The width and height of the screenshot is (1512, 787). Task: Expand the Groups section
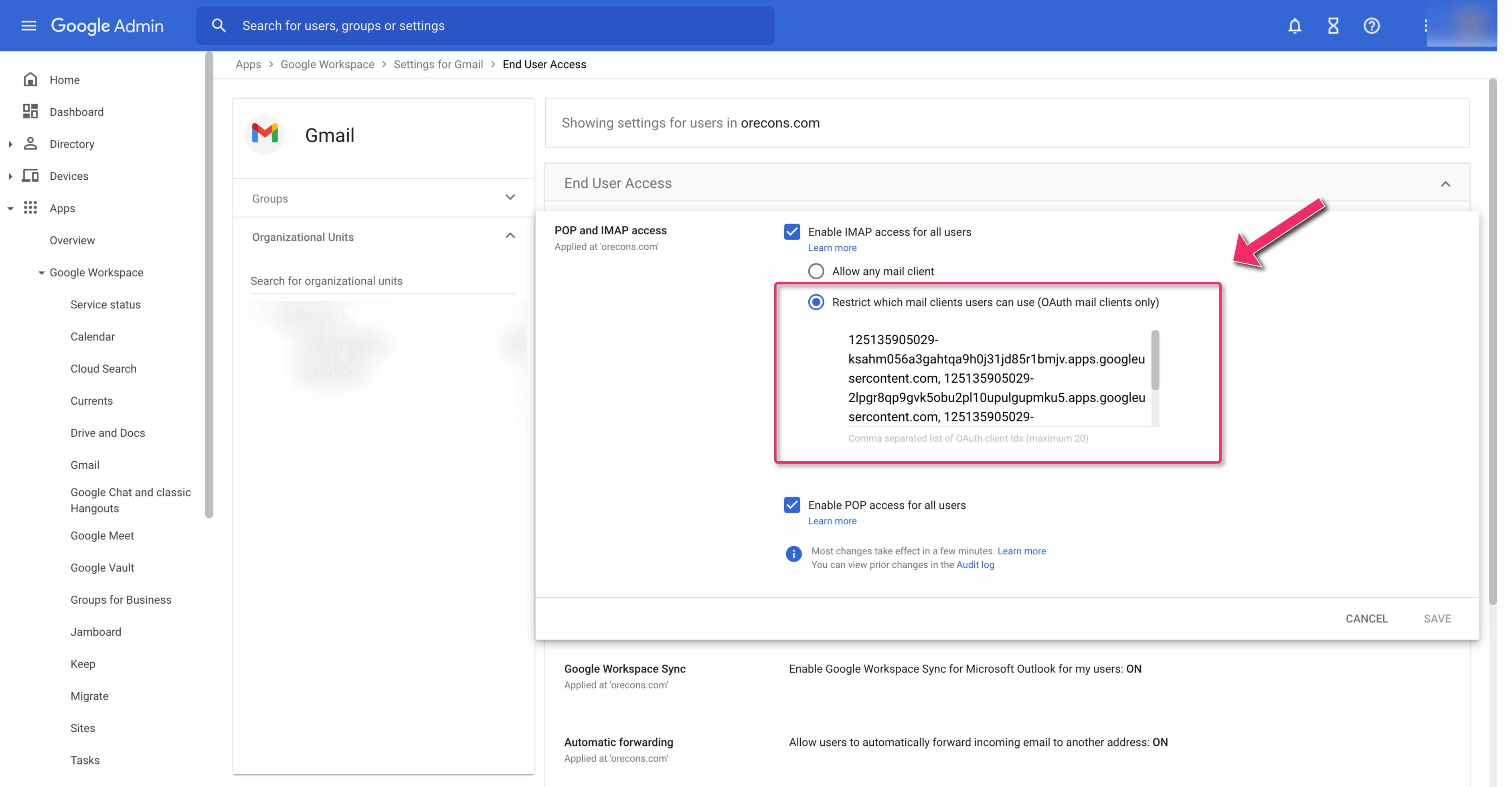(510, 198)
